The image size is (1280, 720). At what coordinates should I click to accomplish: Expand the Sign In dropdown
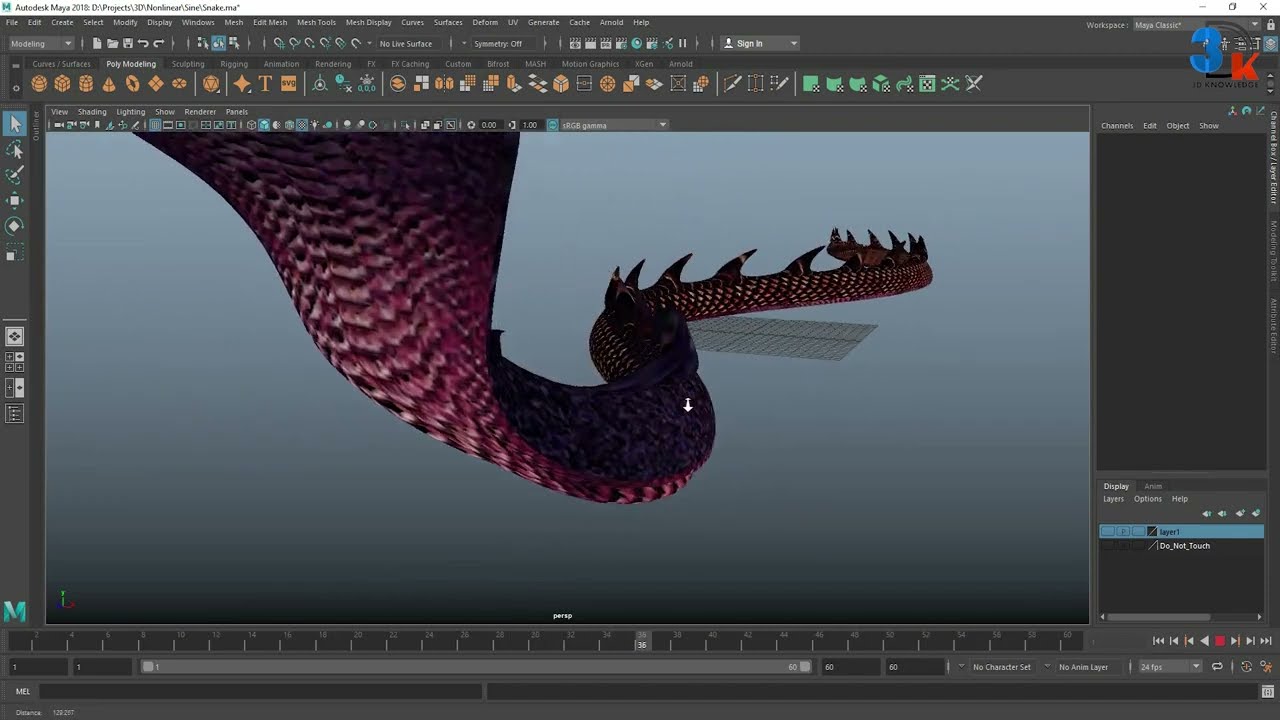pos(794,43)
